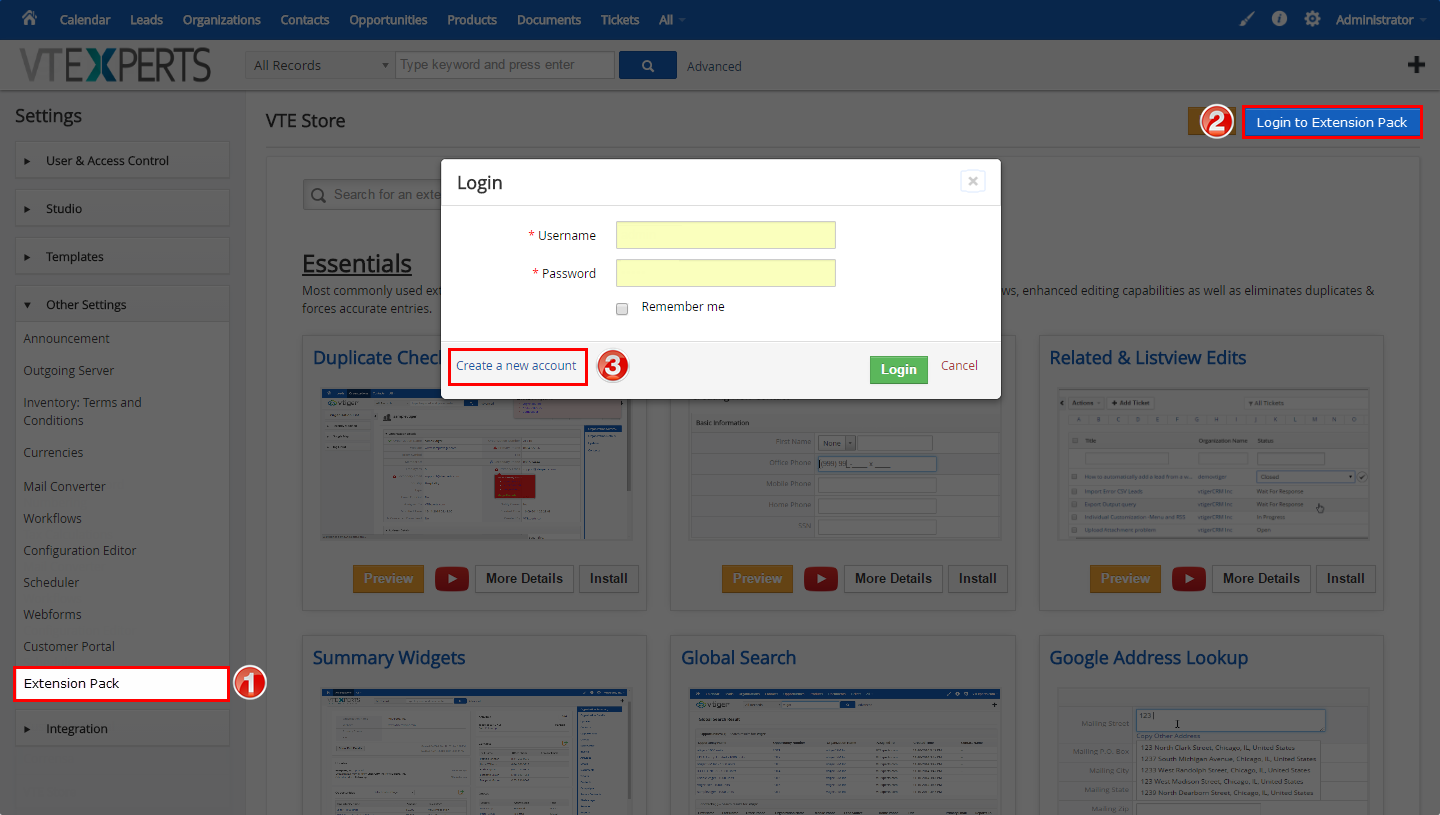Open the theme brush icon
1440x815 pixels.
pos(1246,19)
